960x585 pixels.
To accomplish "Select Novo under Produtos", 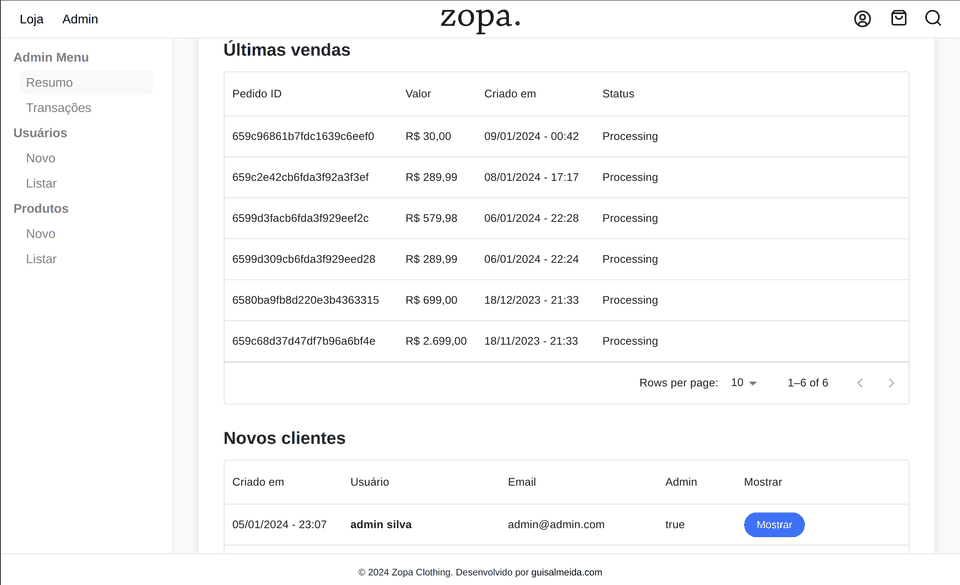I will click(x=41, y=234).
